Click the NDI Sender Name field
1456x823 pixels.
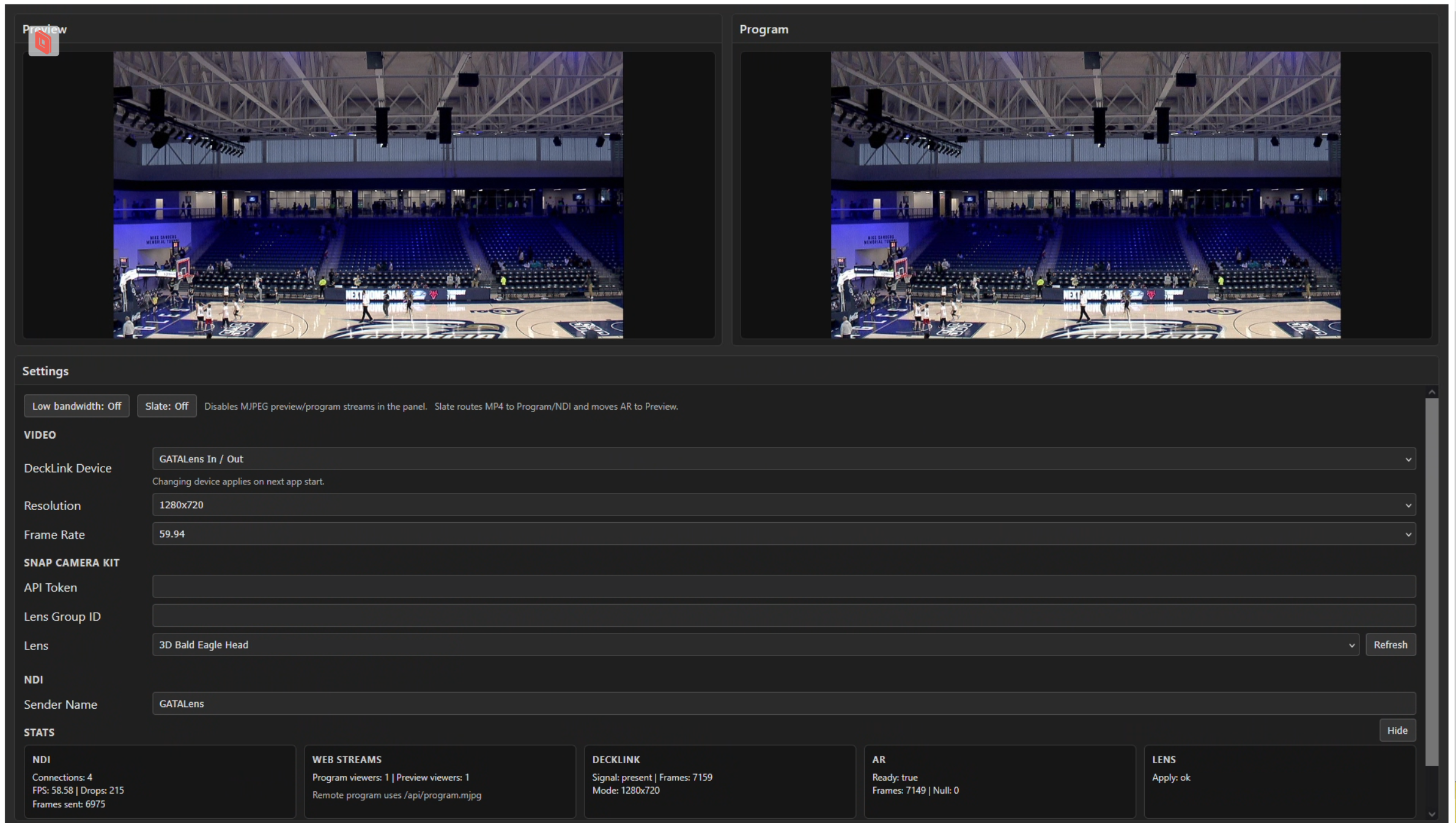click(783, 704)
